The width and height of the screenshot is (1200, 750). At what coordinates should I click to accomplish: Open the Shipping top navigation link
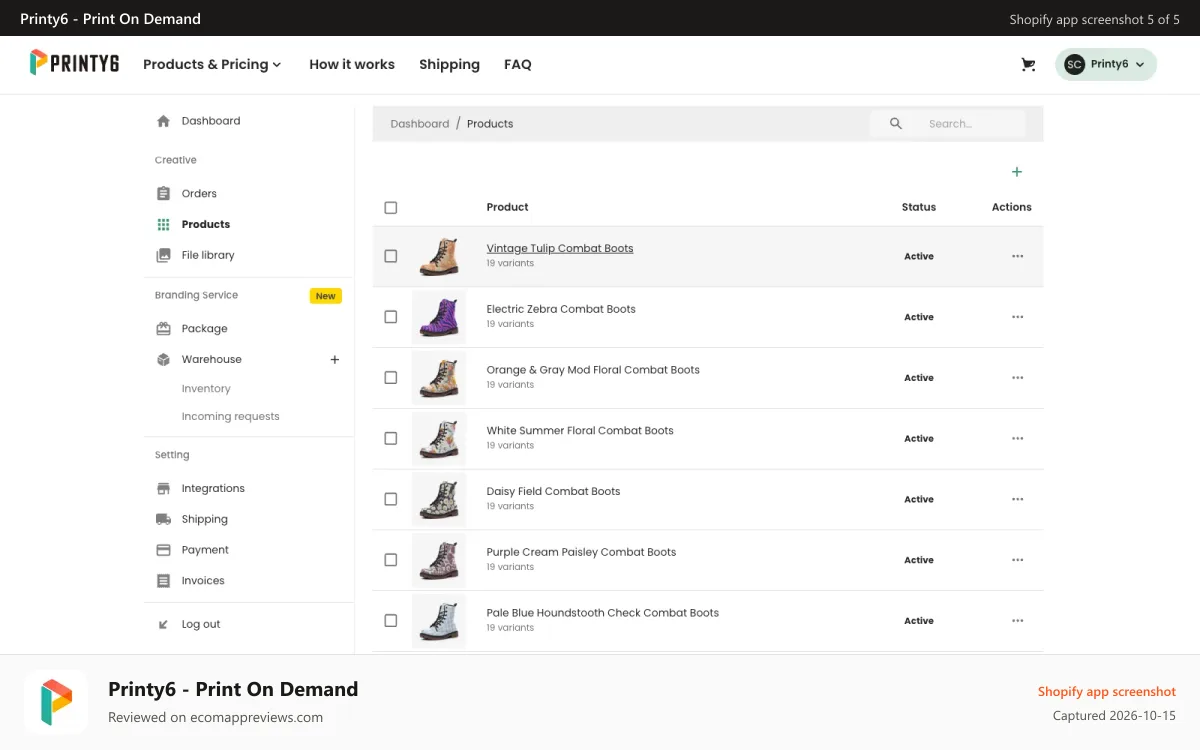click(x=449, y=64)
